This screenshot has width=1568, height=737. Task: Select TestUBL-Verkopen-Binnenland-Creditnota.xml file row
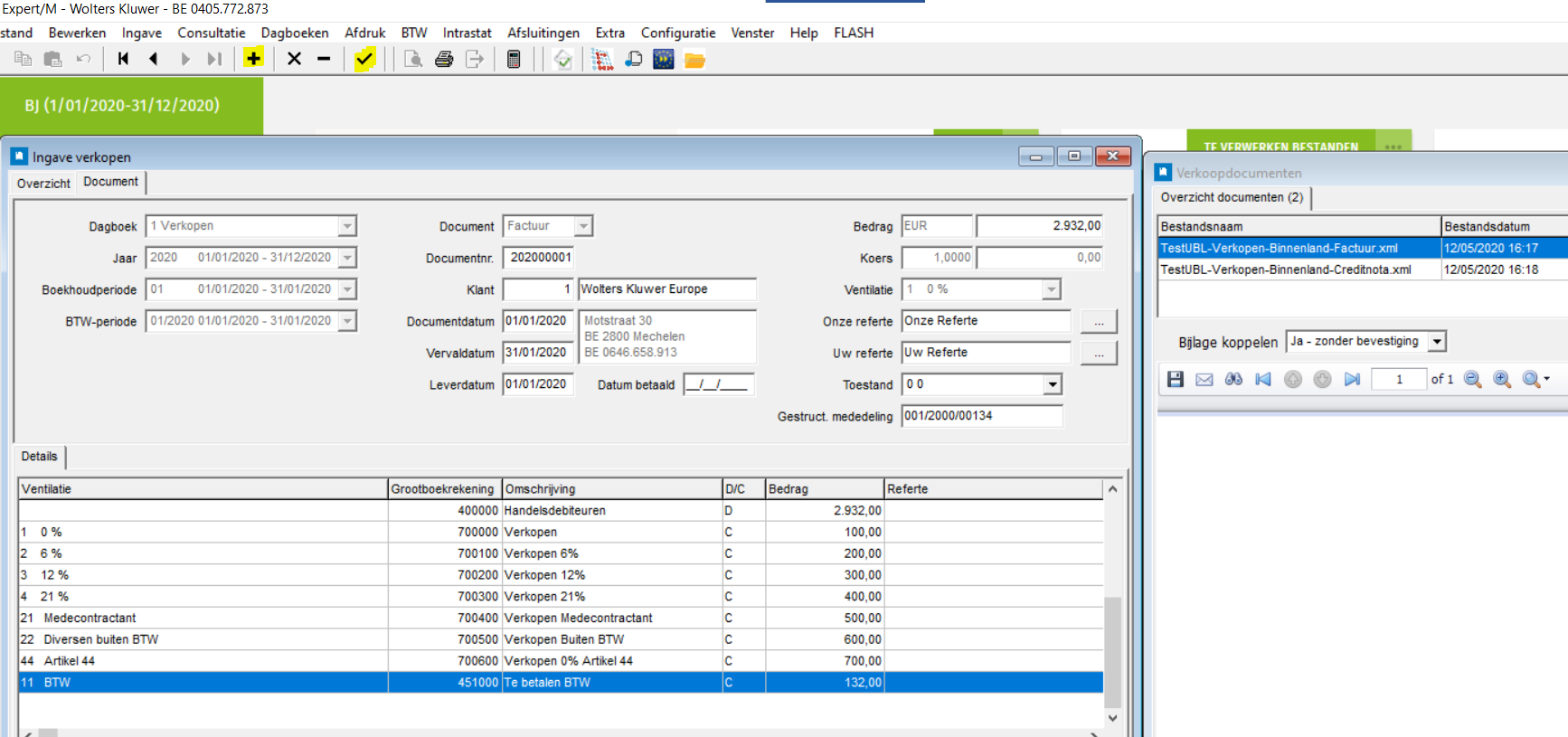(1285, 269)
